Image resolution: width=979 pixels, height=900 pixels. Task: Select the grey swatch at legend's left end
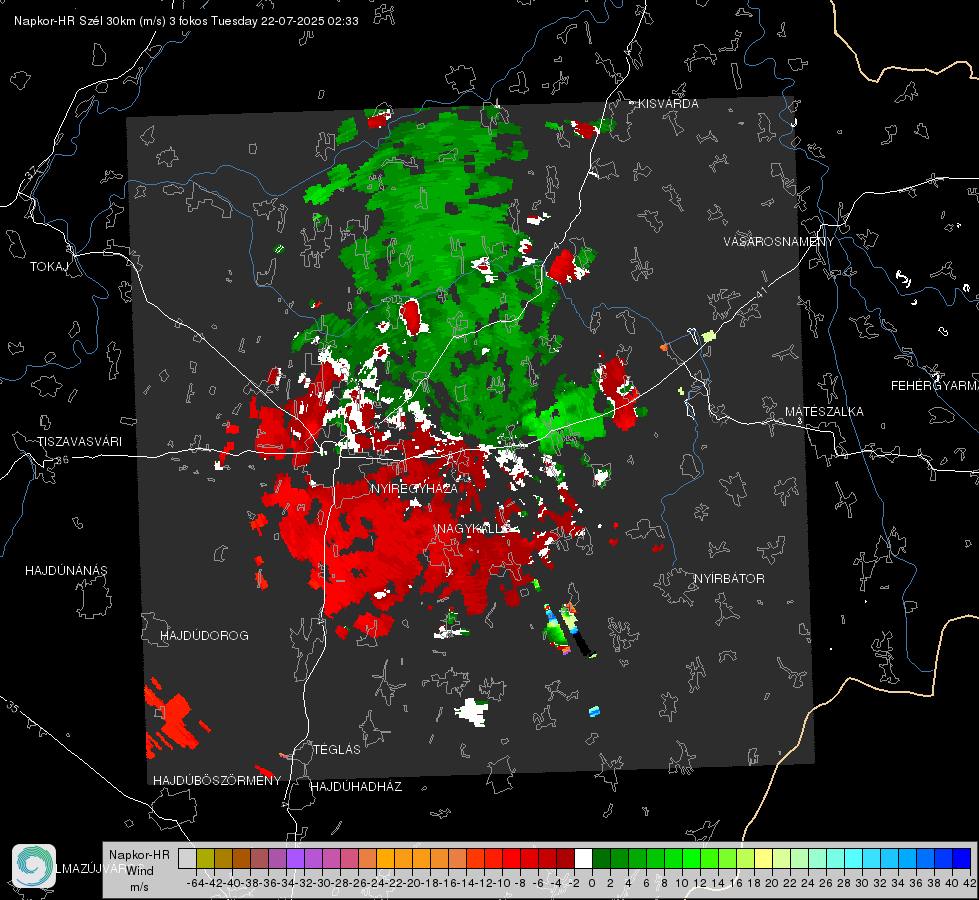187,859
